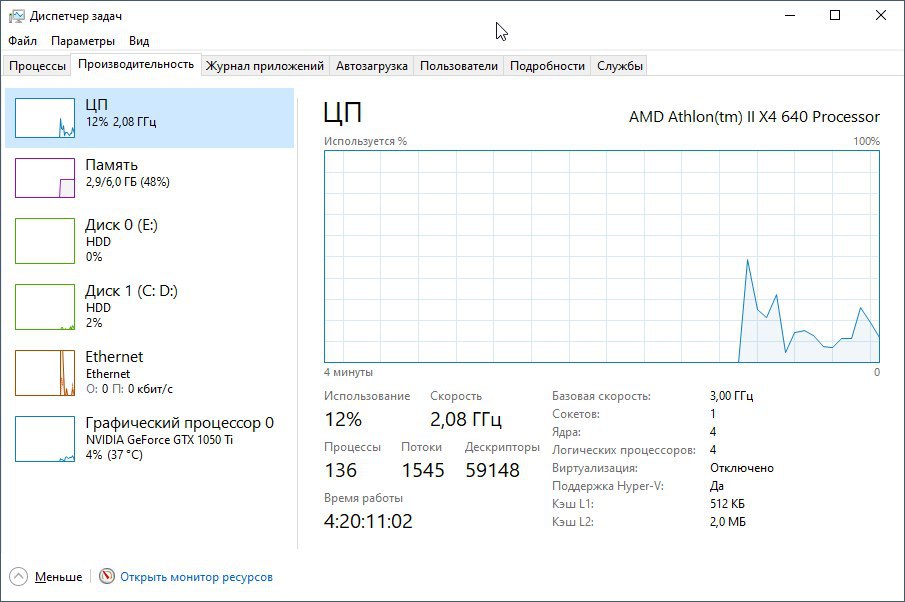
Task: Click the memory usage 2,9/6,0 ГБ (48%) text
Action: (x=128, y=182)
